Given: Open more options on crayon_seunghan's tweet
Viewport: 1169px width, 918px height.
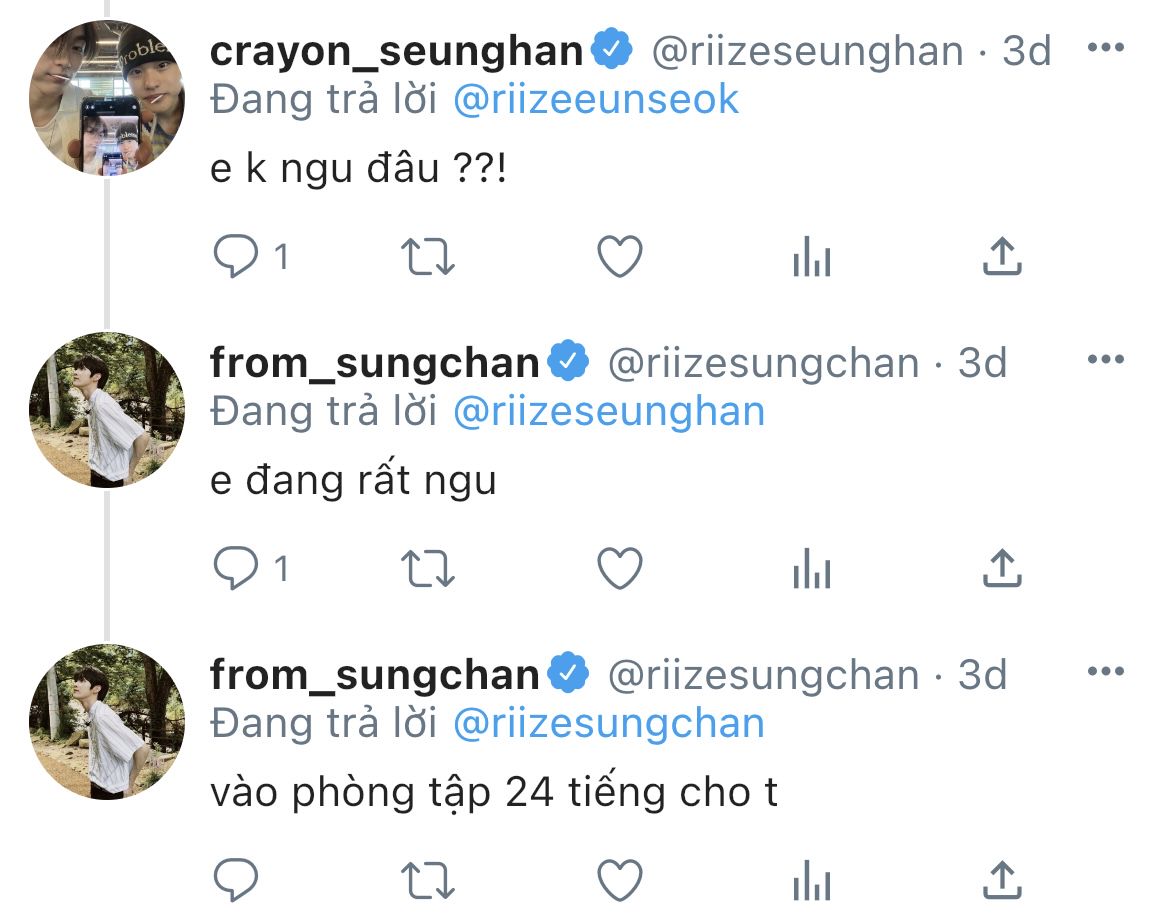Looking at the screenshot, I should [1106, 48].
